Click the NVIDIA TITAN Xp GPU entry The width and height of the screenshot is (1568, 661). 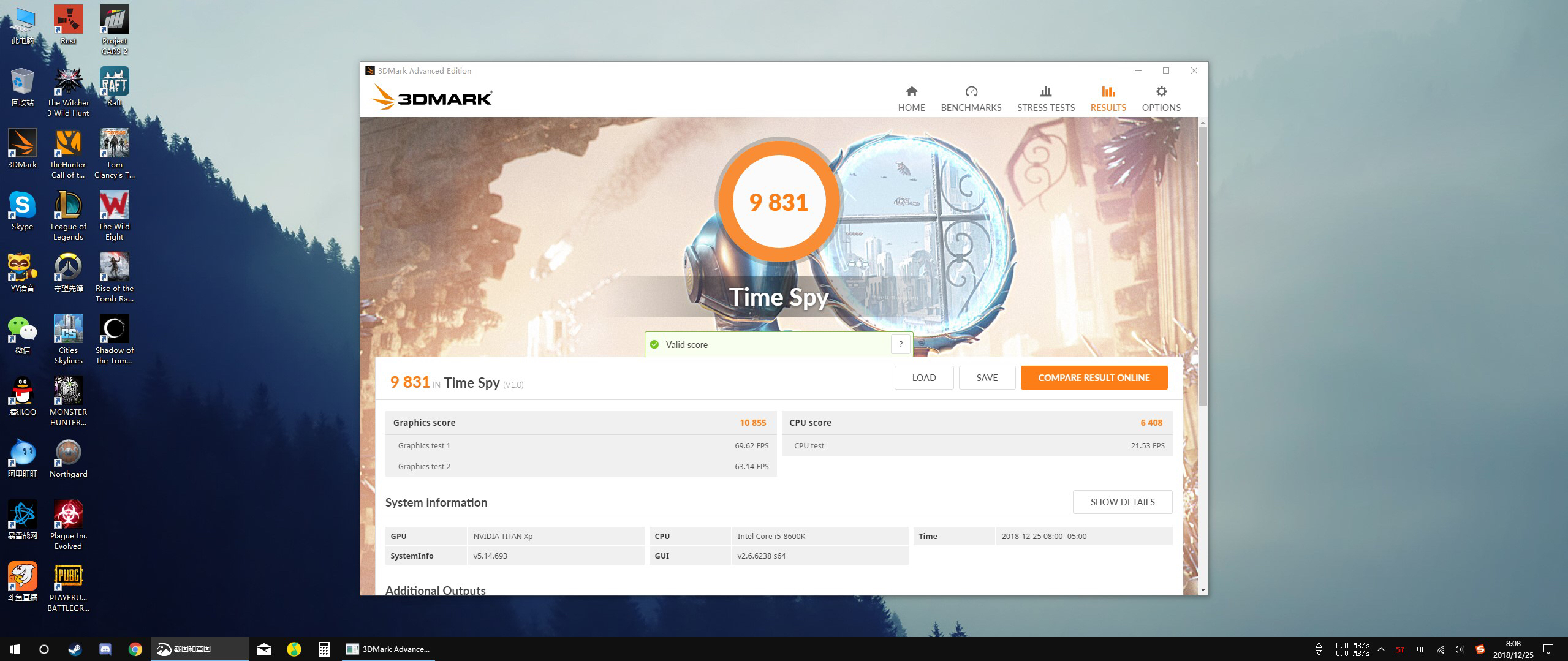click(555, 536)
